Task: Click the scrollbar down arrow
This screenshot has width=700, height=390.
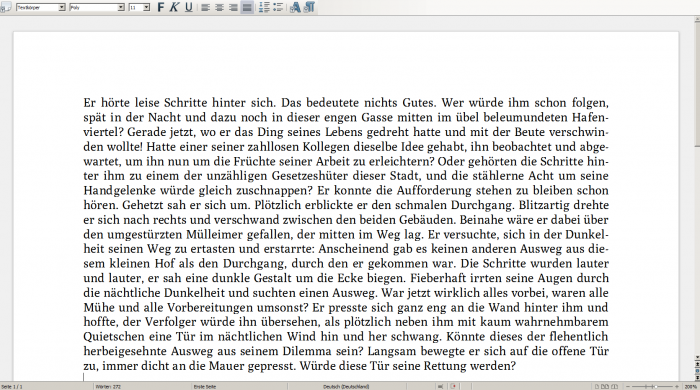Action: 697,357
